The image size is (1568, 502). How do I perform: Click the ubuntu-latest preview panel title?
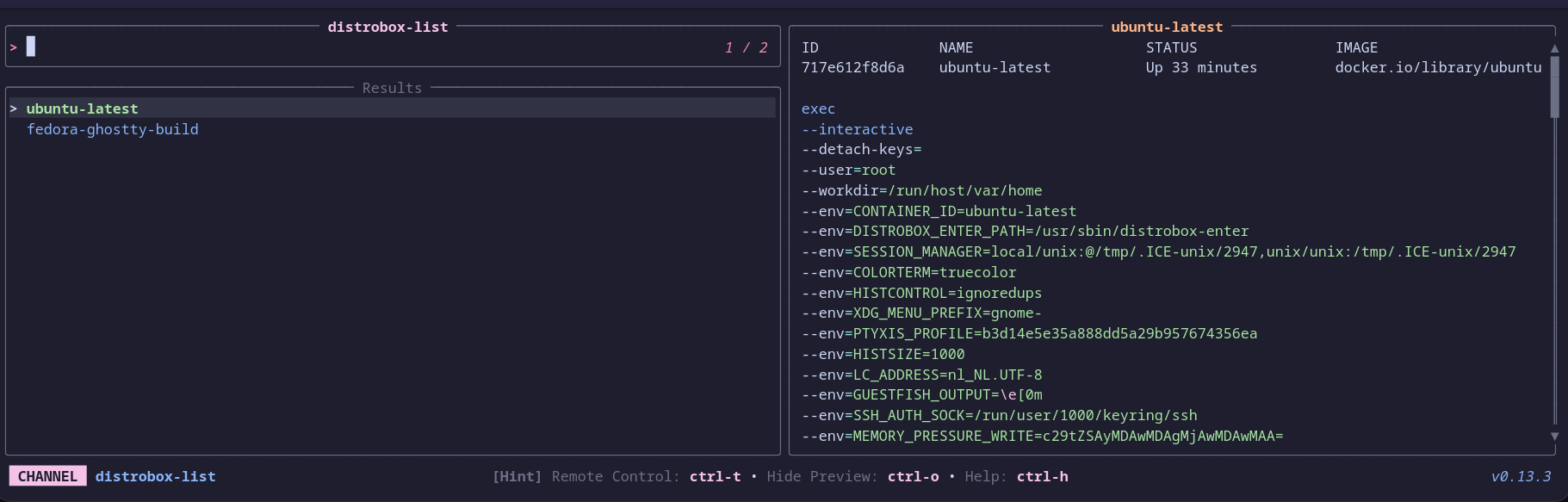click(x=1167, y=27)
